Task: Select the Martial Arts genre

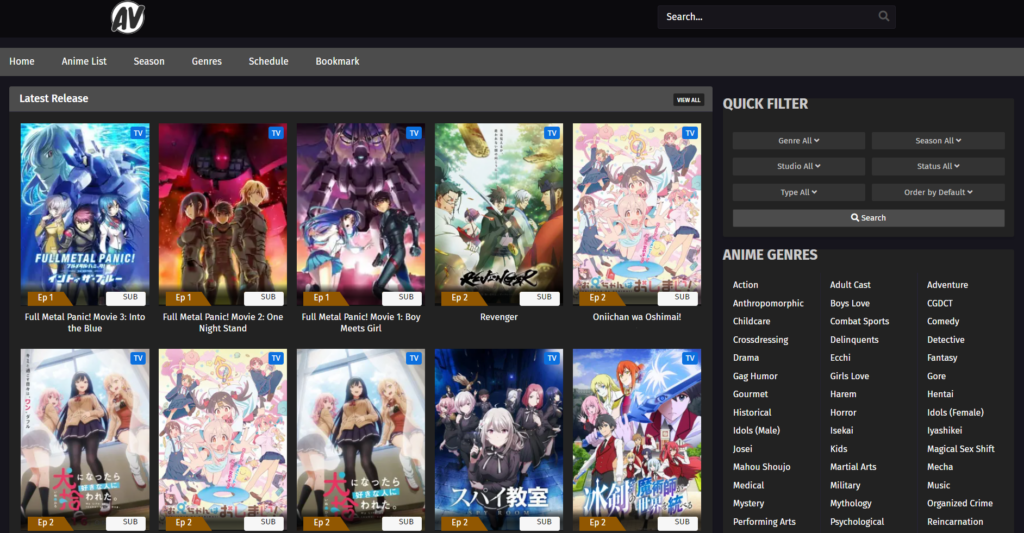Action: point(853,467)
